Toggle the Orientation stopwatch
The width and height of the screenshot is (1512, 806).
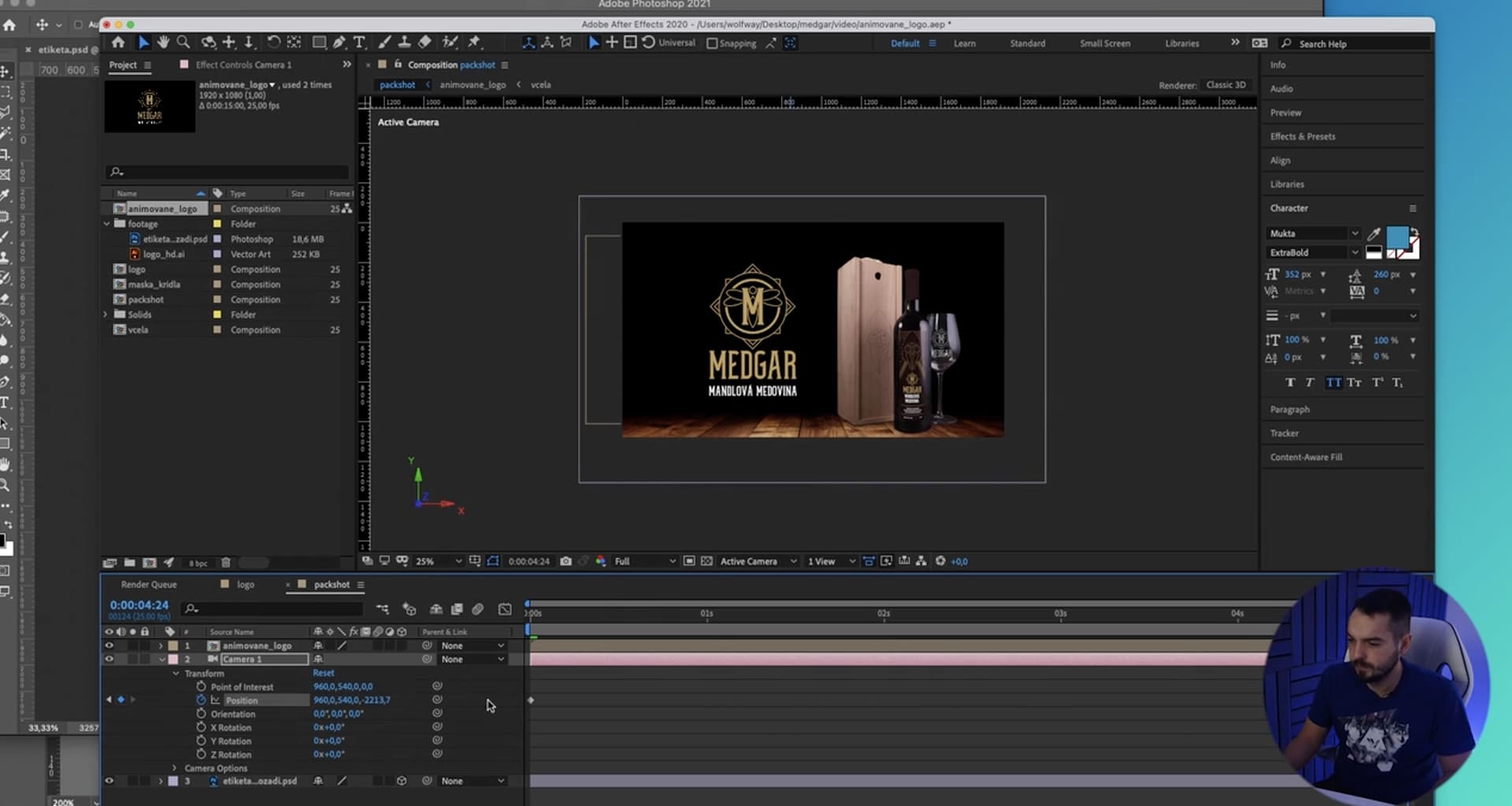[201, 713]
